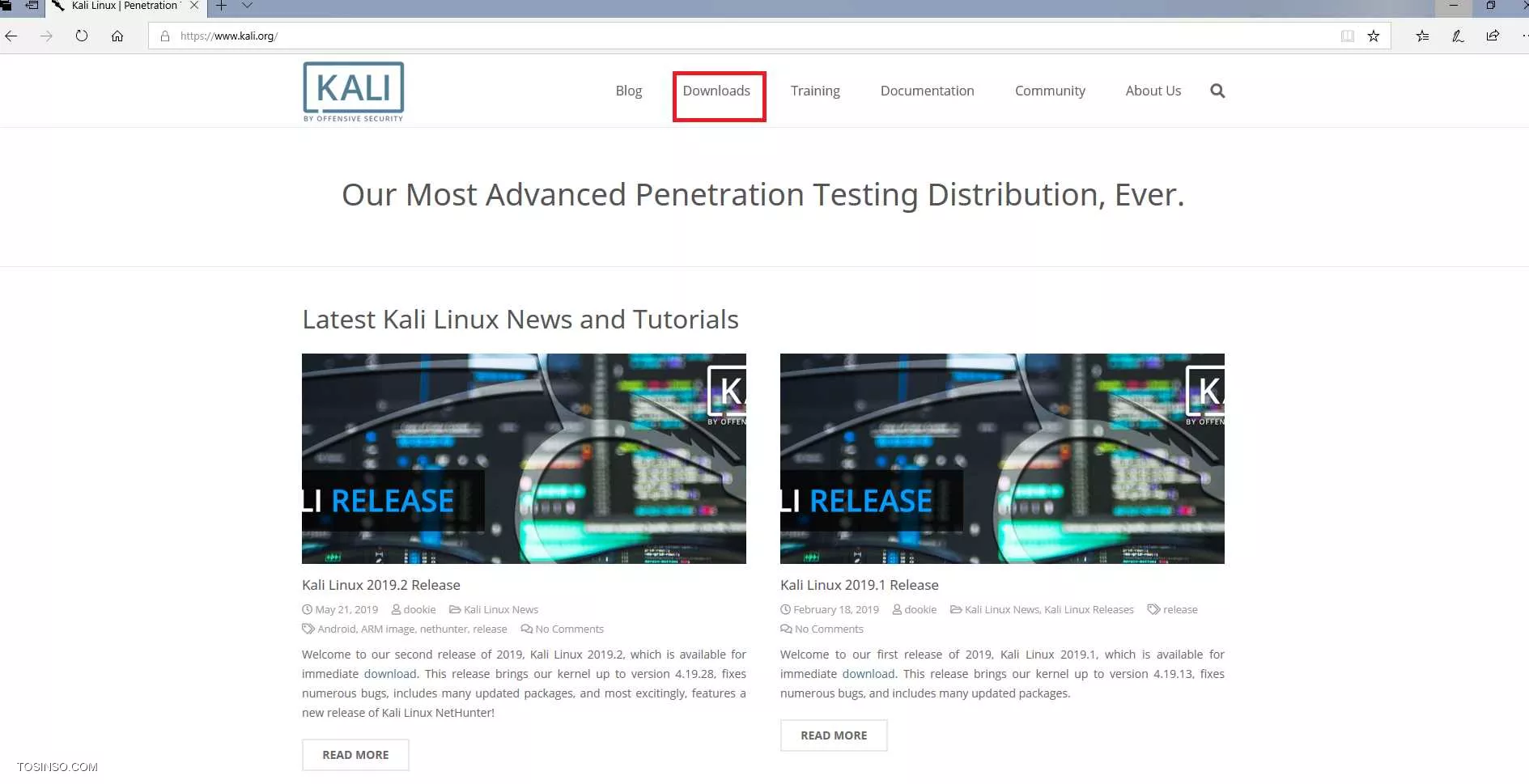Open the Blog menu item
1529x784 pixels.
pos(629,91)
